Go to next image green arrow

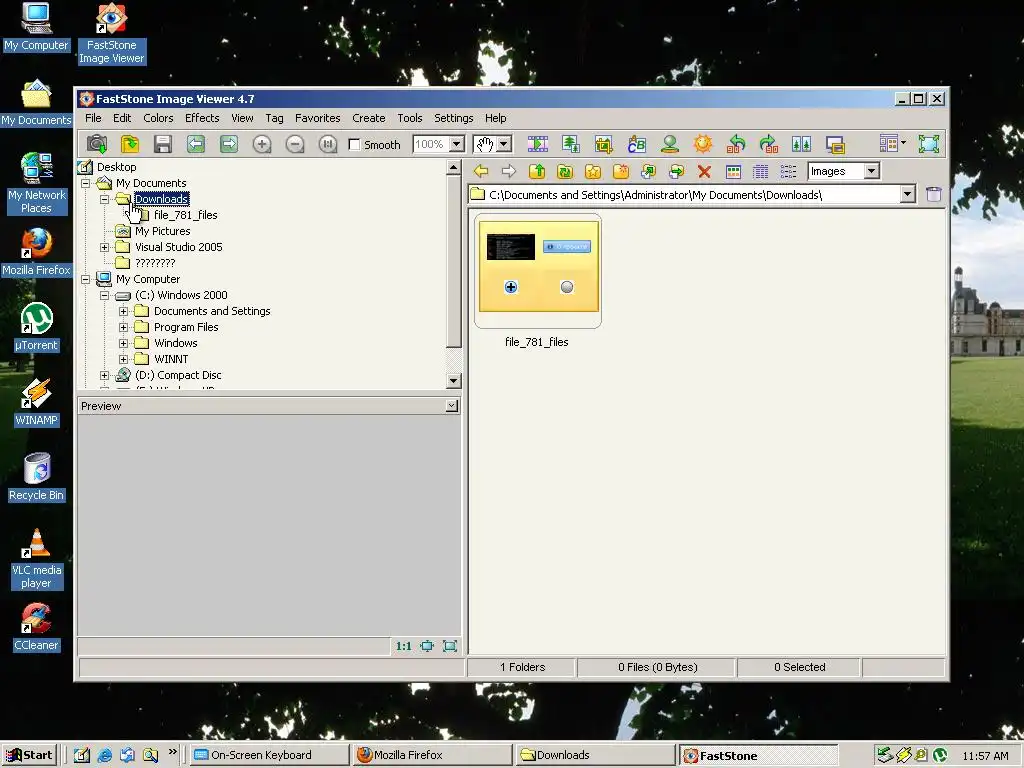[229, 144]
